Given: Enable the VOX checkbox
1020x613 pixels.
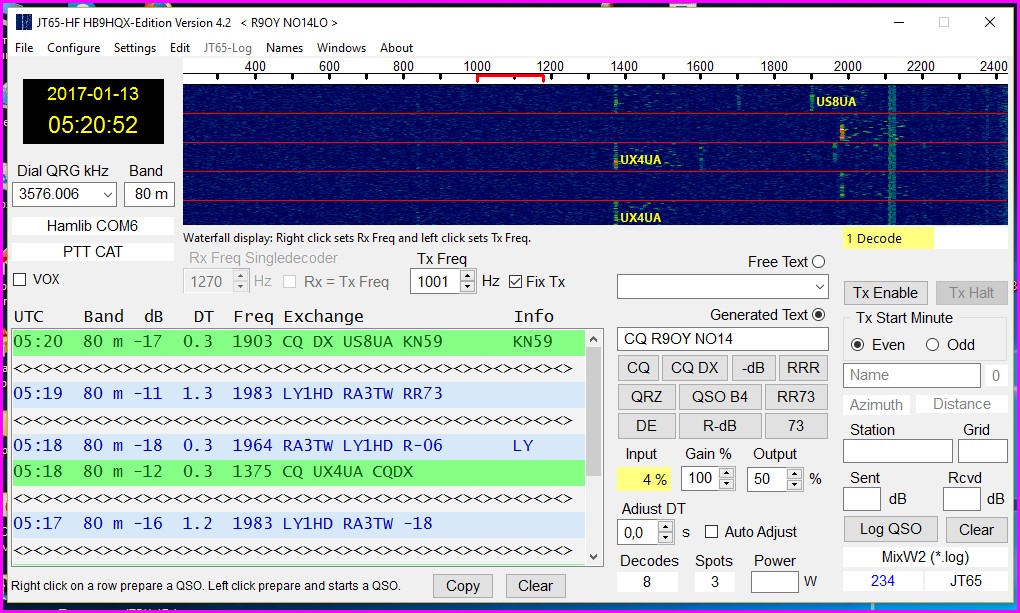Looking at the screenshot, I should pyautogui.click(x=20, y=280).
